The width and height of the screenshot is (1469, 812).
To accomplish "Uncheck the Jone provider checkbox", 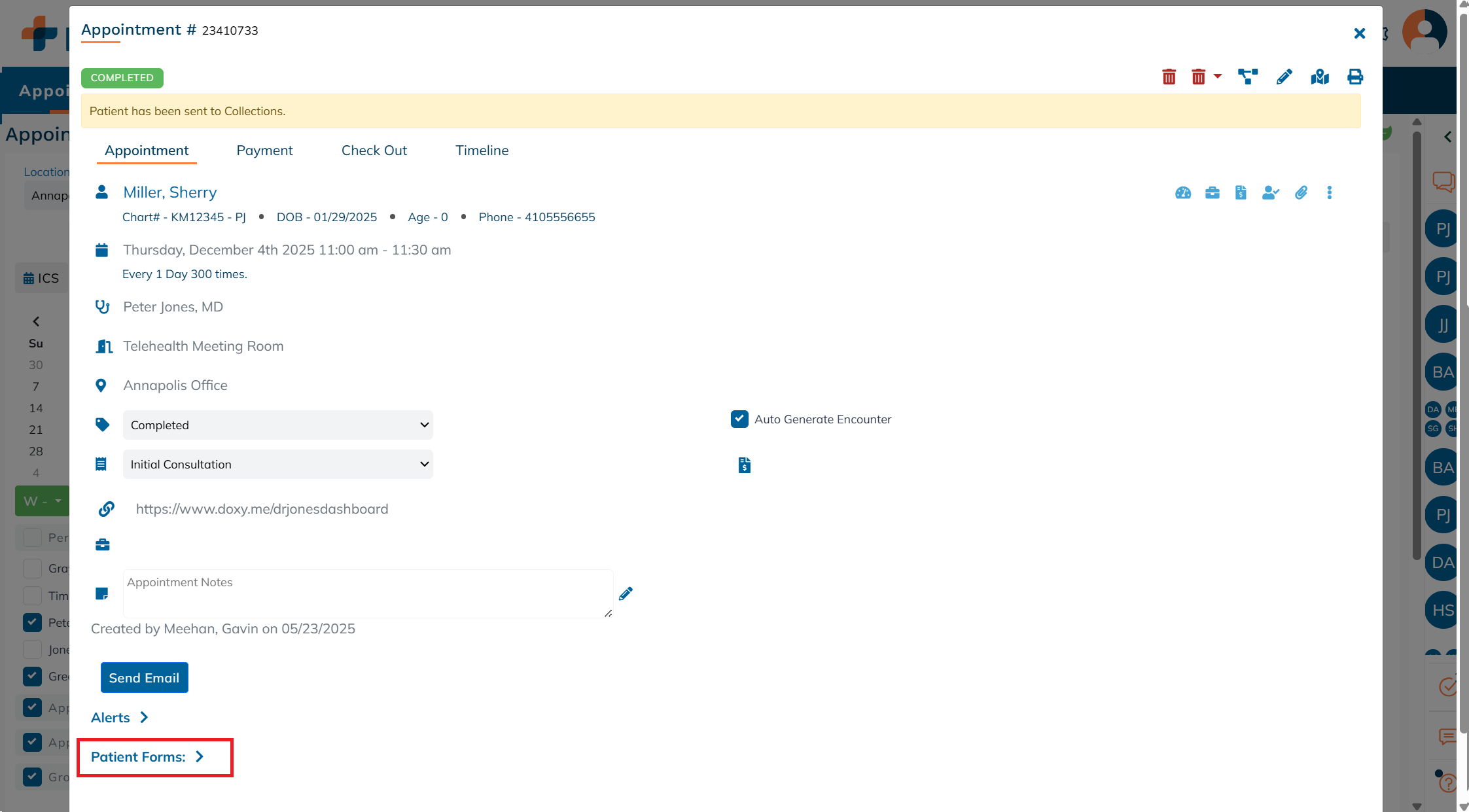I will point(32,649).
